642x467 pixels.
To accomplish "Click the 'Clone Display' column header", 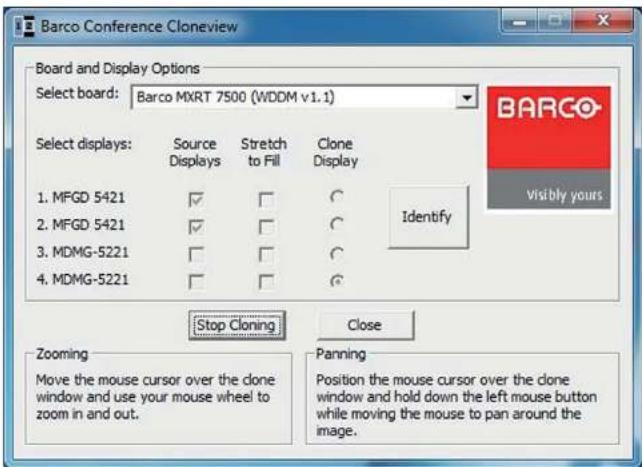I will [x=335, y=152].
